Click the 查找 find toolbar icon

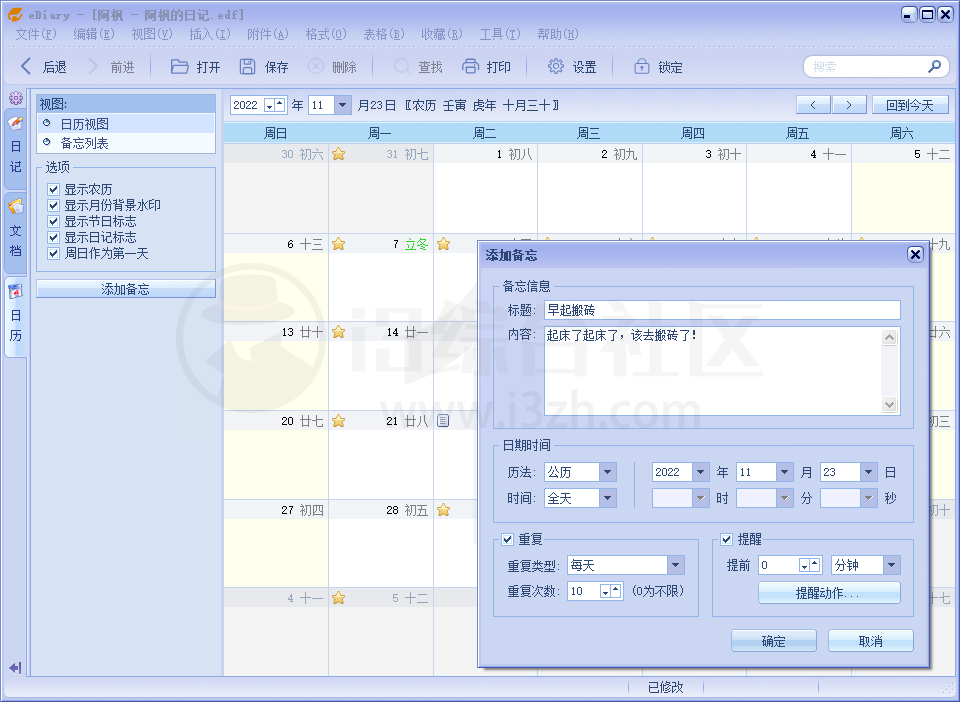[402, 66]
